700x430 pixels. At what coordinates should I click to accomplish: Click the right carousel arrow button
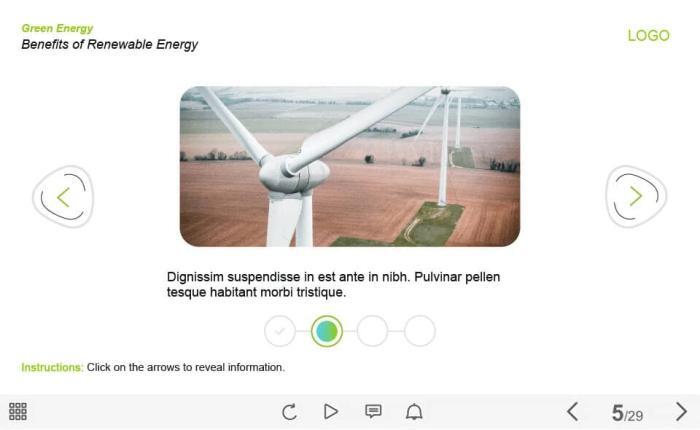click(636, 197)
